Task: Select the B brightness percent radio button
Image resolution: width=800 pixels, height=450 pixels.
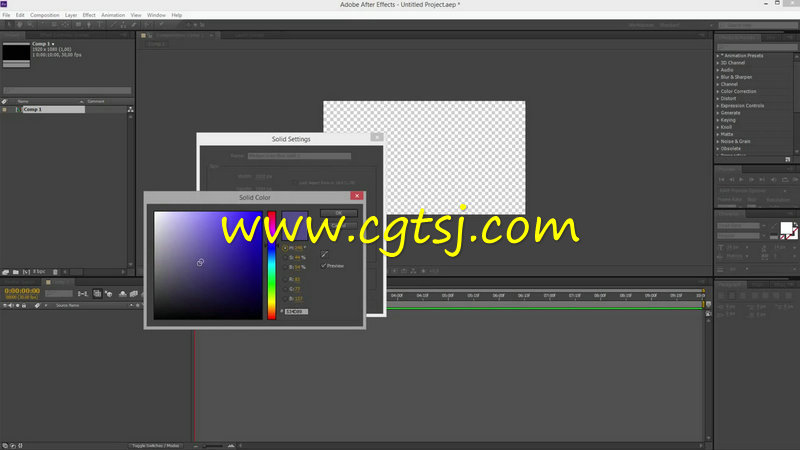Action: [x=285, y=267]
